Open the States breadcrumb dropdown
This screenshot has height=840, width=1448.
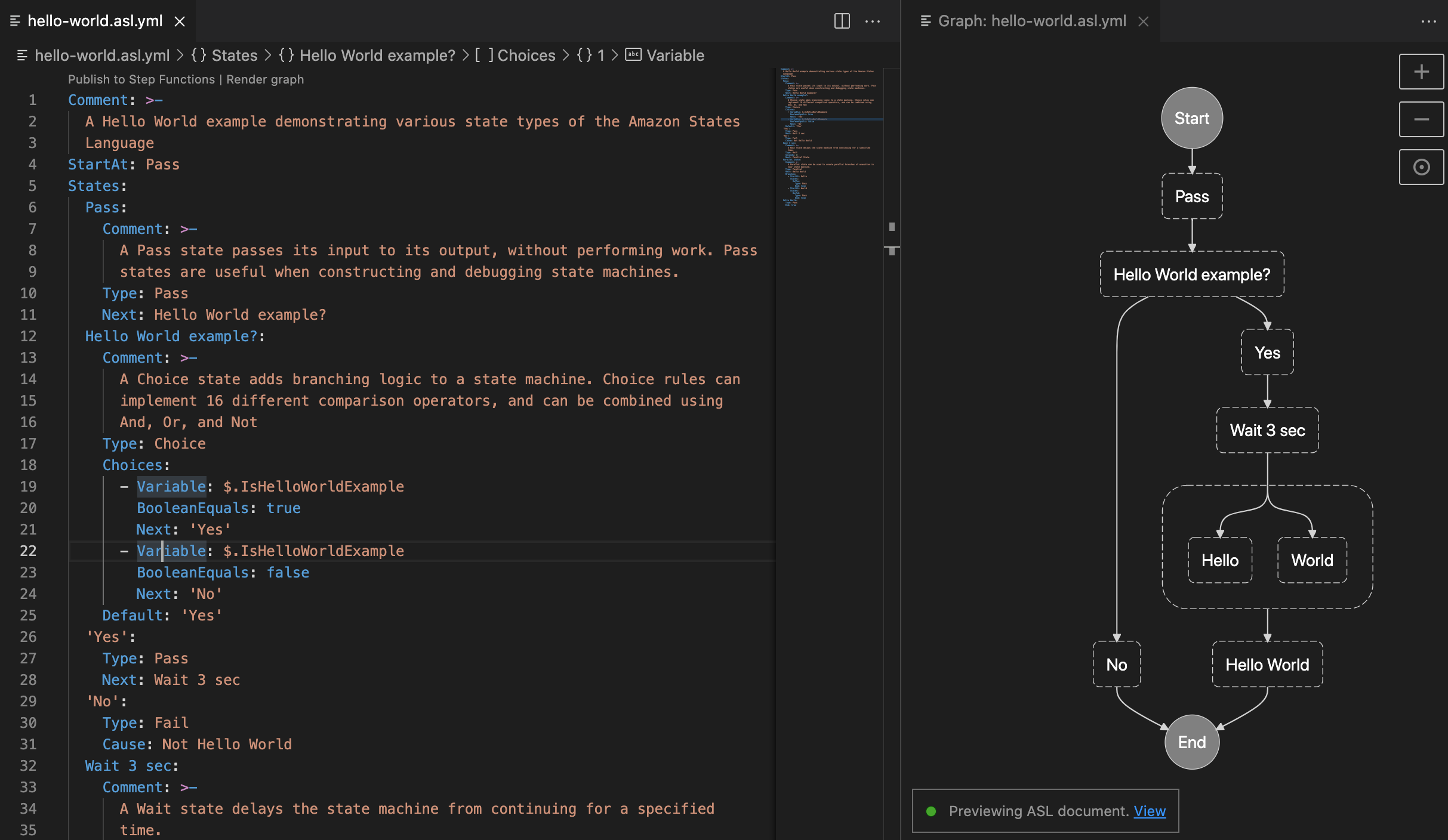click(234, 55)
